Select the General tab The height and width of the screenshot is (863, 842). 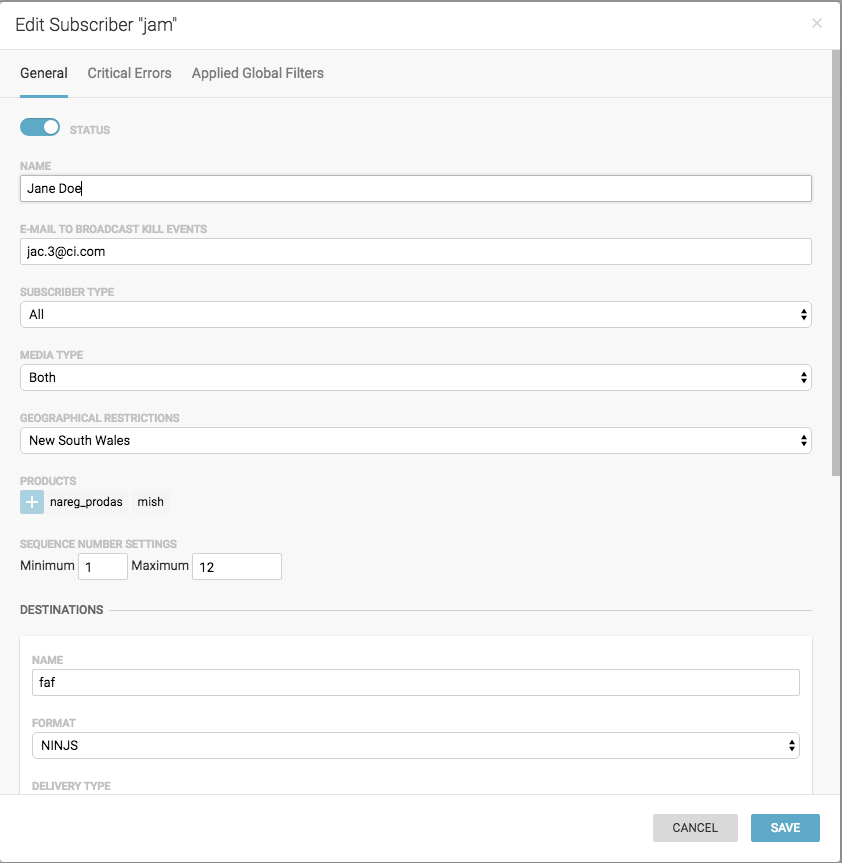44,73
